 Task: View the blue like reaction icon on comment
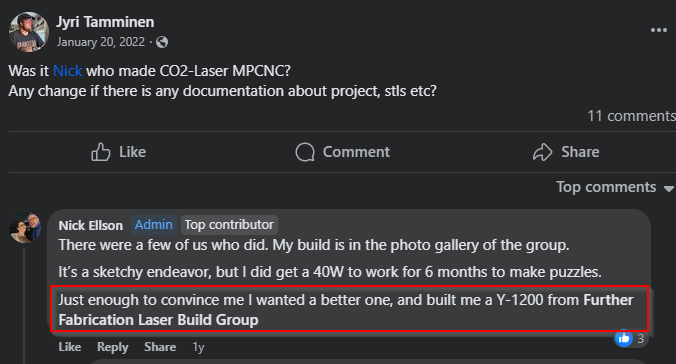point(624,339)
